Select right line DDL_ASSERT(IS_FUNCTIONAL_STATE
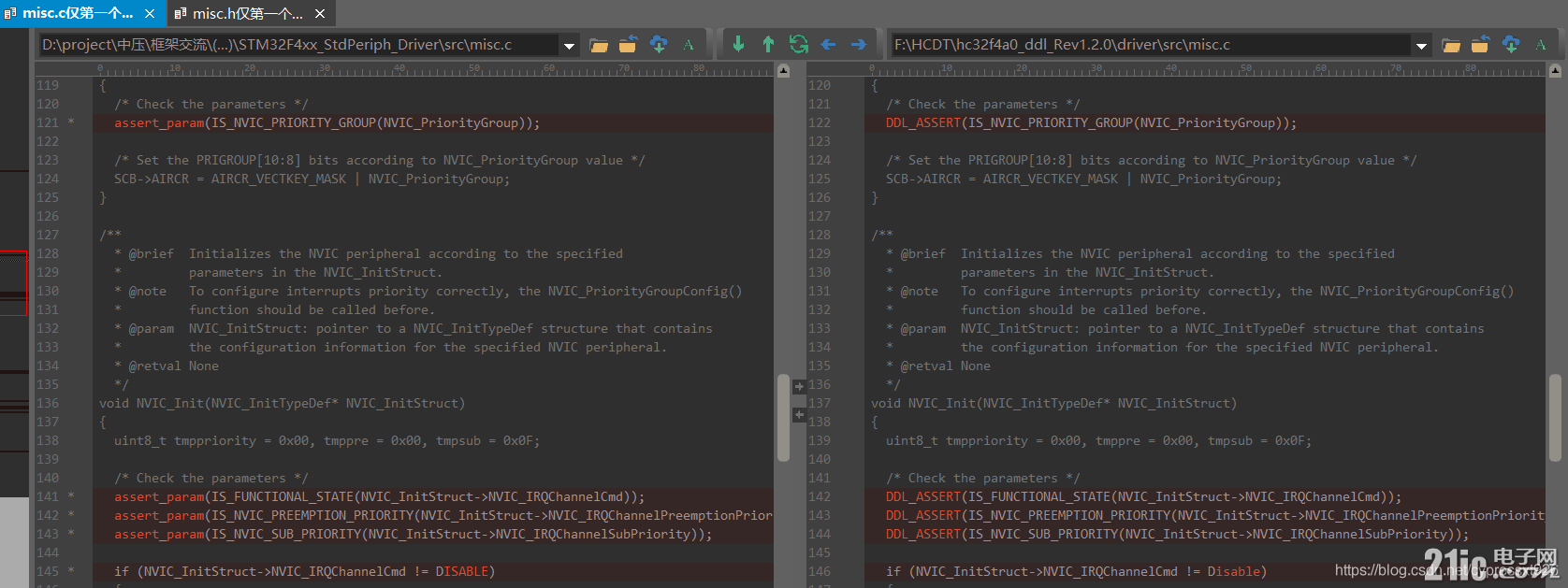Screen dimensions: 1568x588 pos(1143,496)
